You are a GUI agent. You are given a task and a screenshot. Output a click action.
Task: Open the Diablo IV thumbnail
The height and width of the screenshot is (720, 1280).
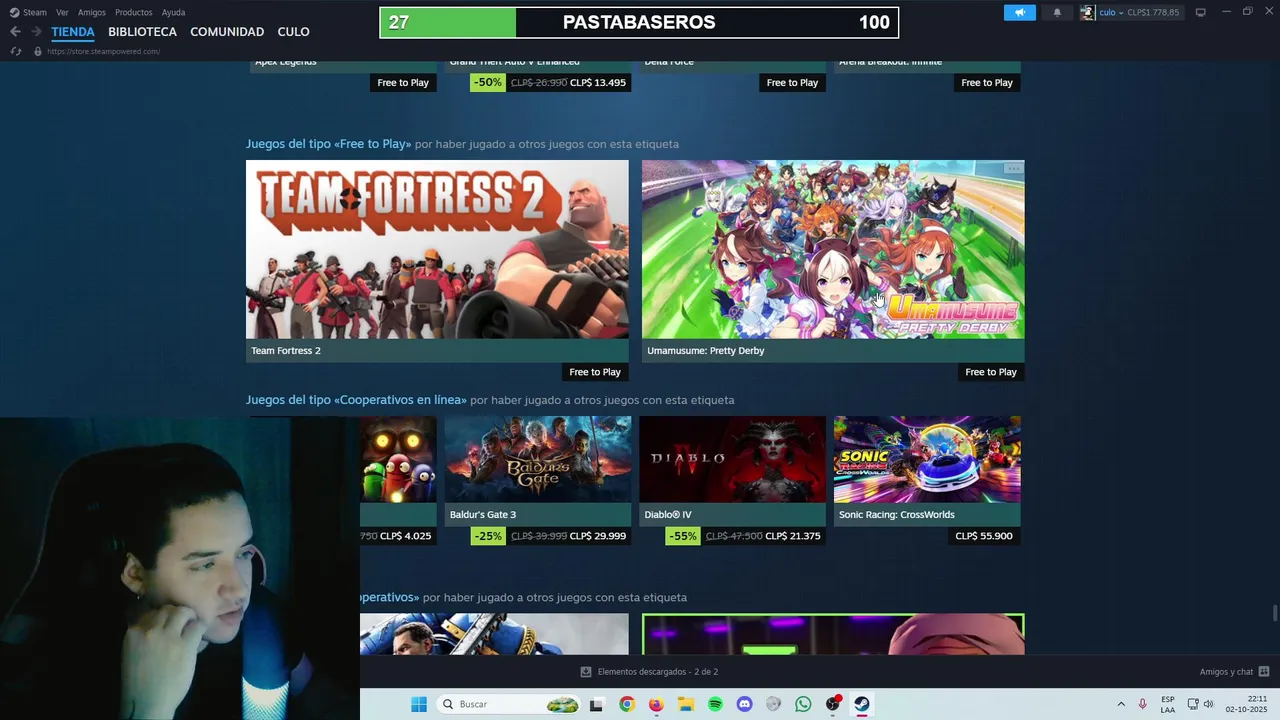coord(733,459)
